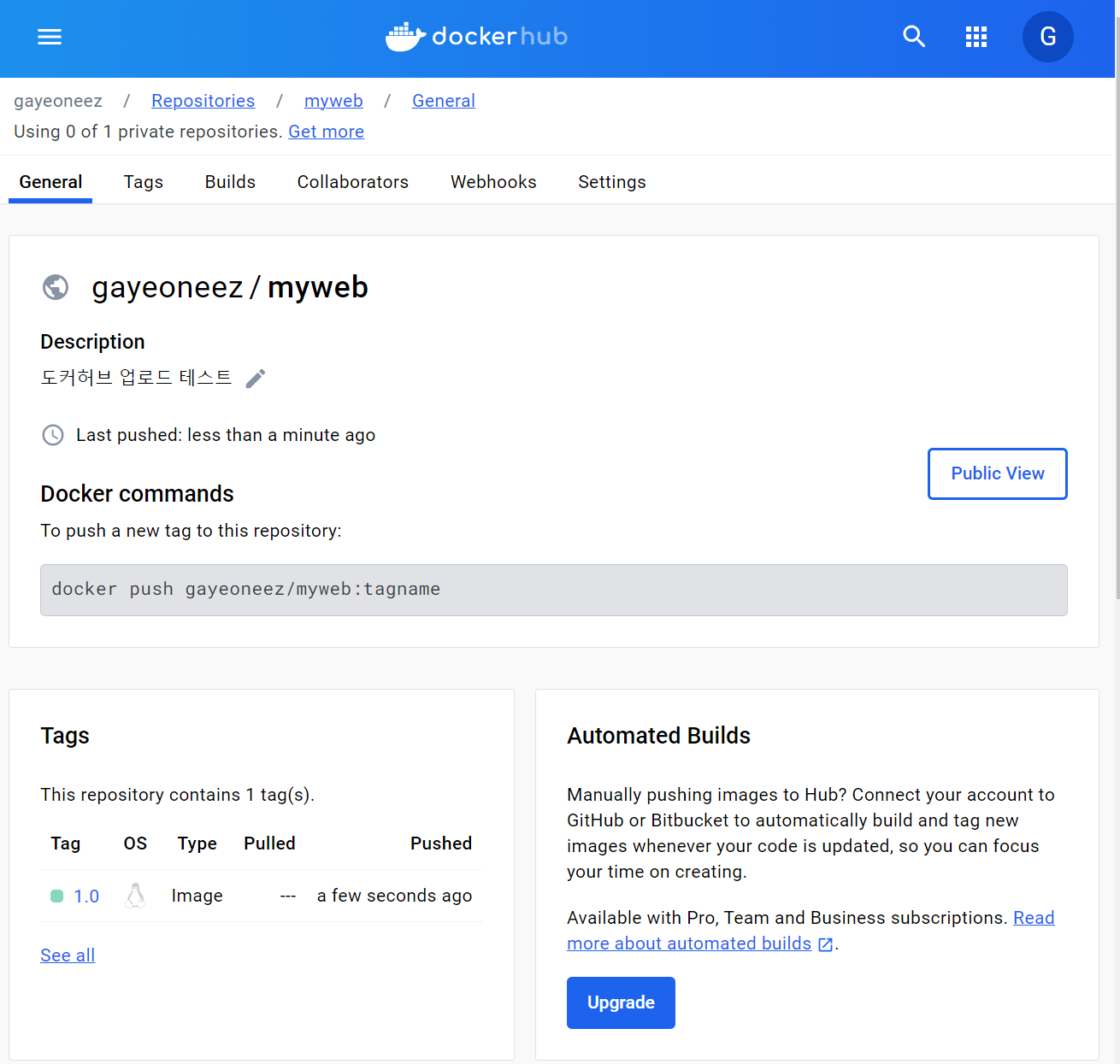Click the Pushed column header

point(441,844)
